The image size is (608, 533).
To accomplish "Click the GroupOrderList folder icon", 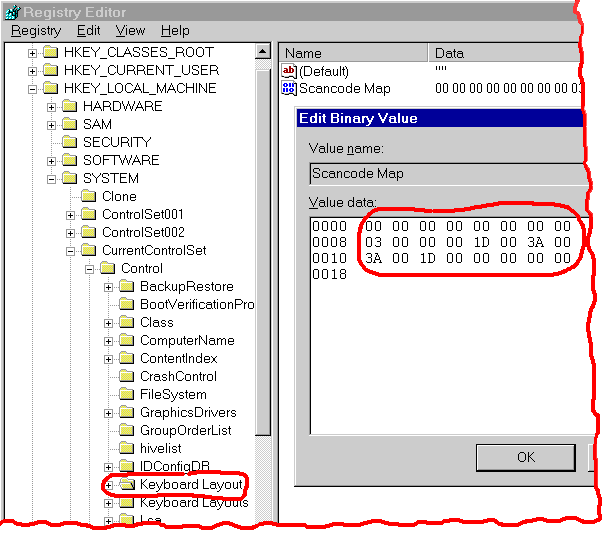I will click(127, 431).
